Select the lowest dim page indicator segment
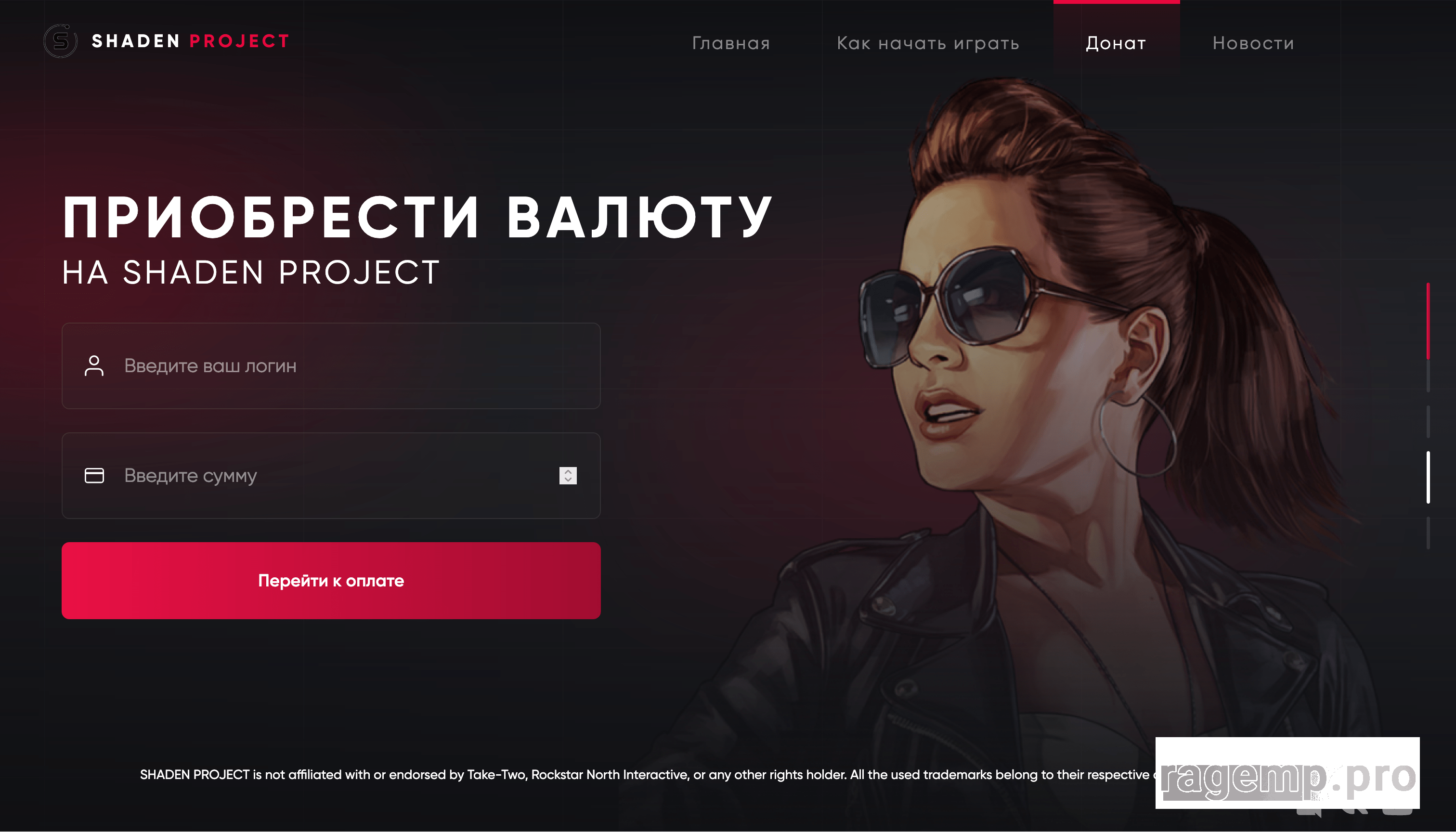The width and height of the screenshot is (1456, 832). point(1428,533)
